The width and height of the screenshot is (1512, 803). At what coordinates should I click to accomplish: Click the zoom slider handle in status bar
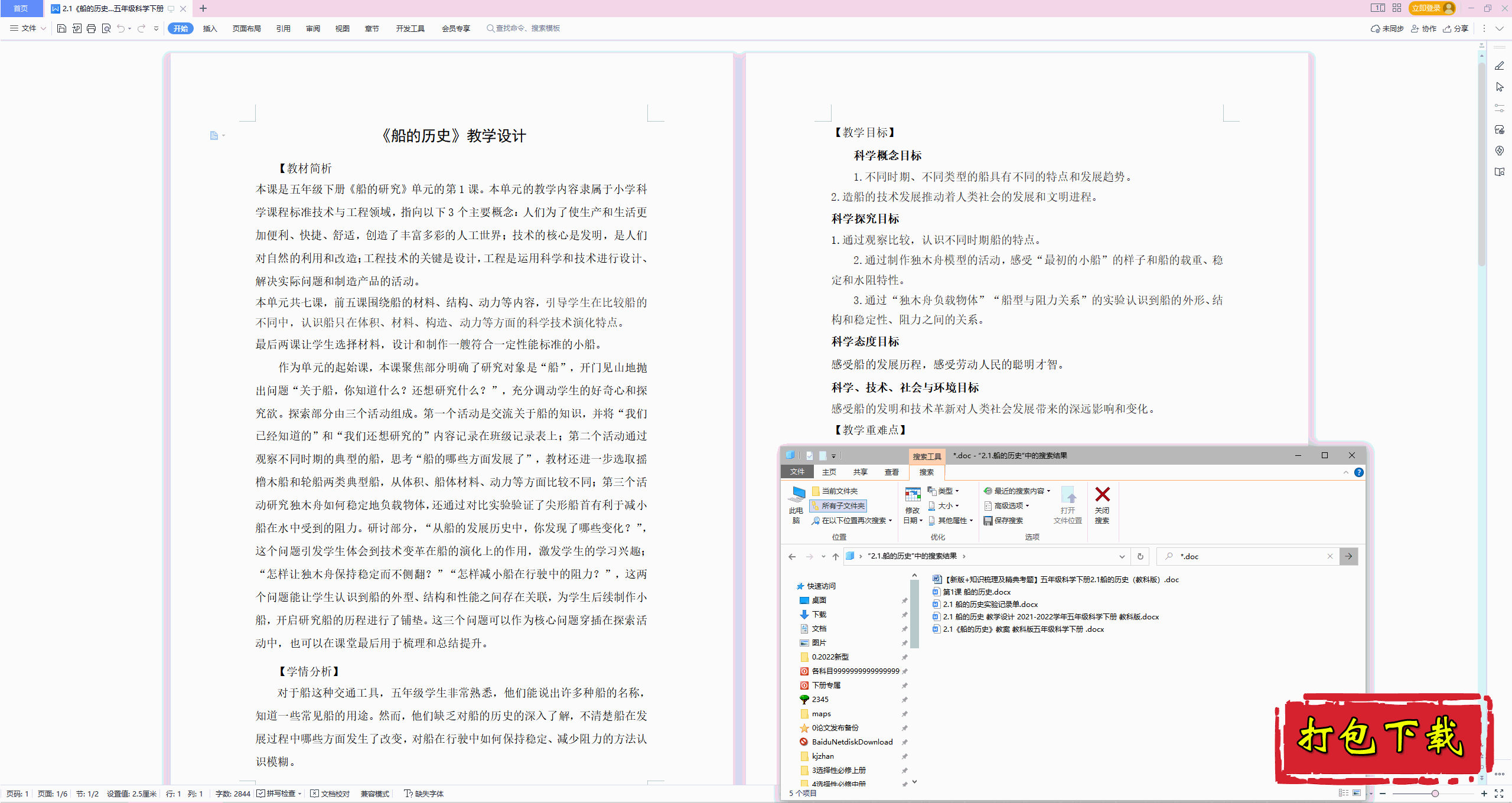[1435, 794]
